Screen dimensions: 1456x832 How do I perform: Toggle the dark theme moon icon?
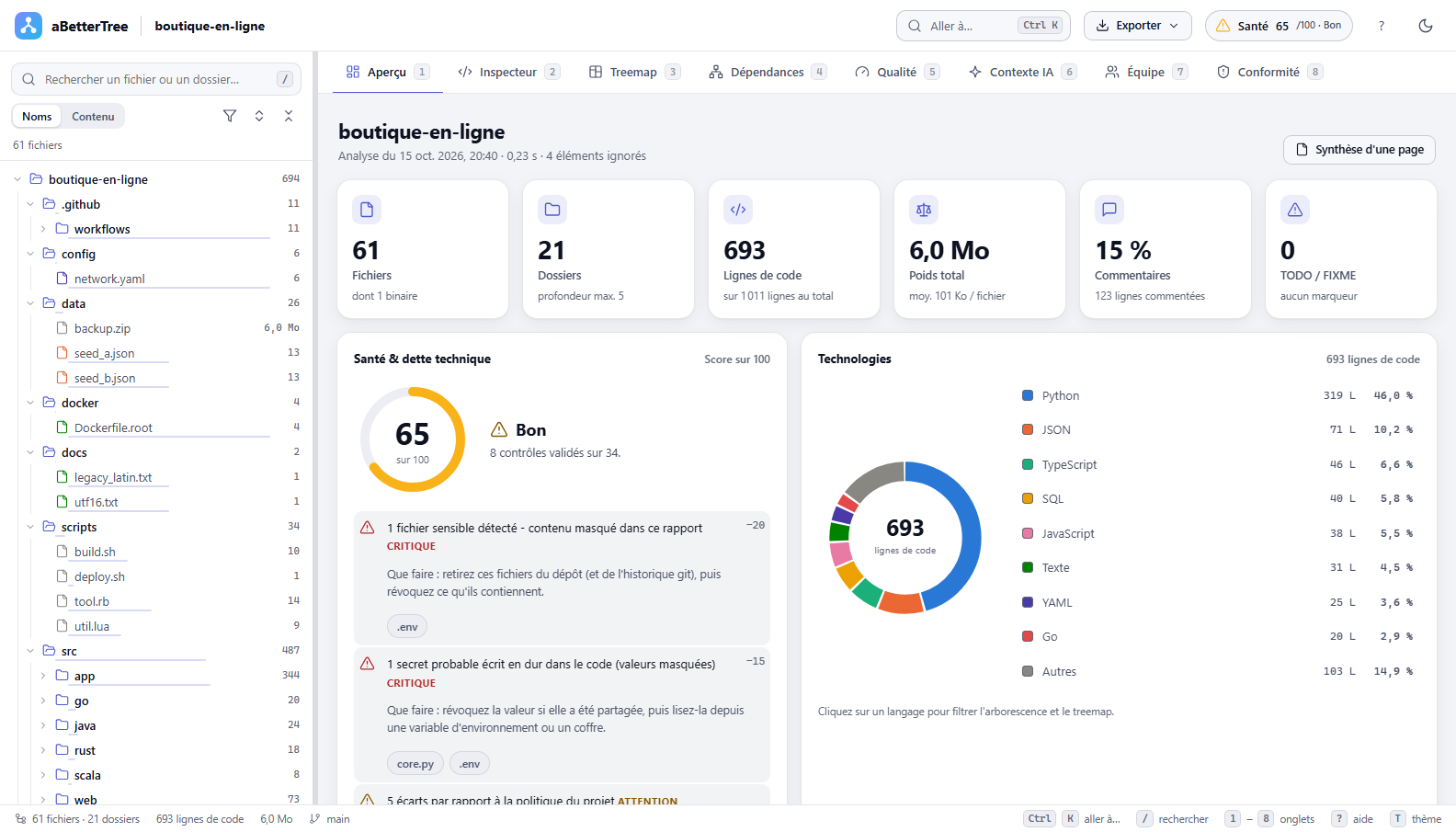coord(1426,26)
